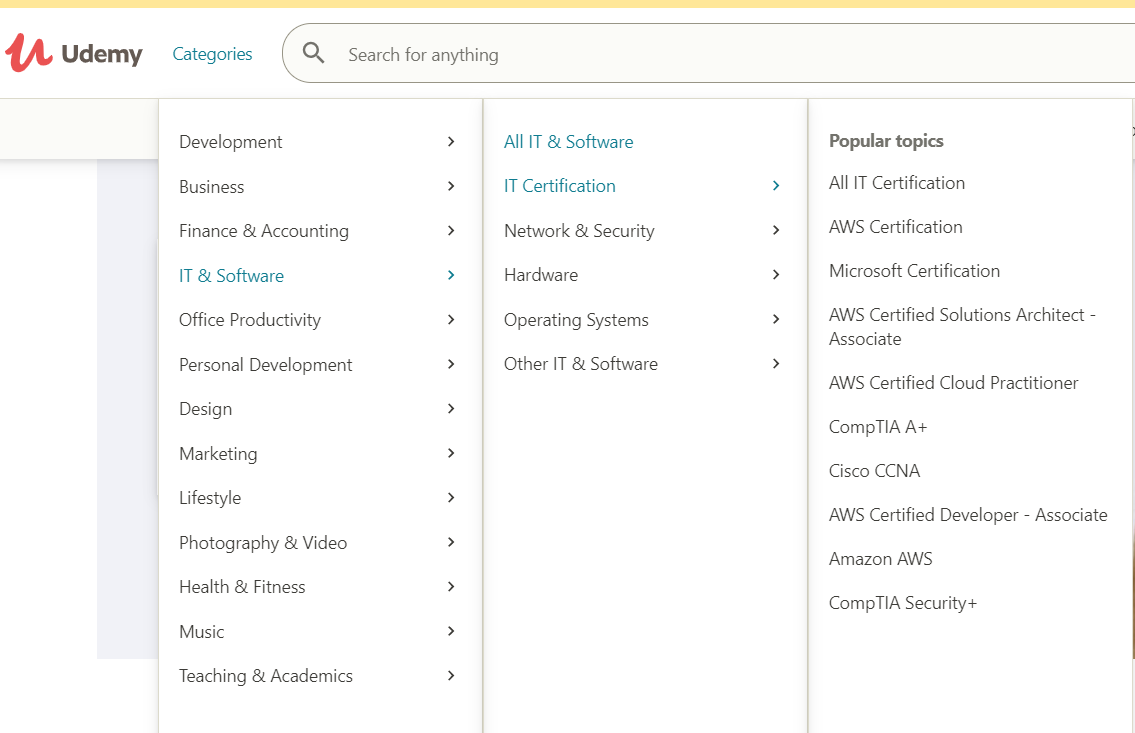The width and height of the screenshot is (1135, 733).
Task: Expand the Office Productivity chevron
Action: pos(451,320)
